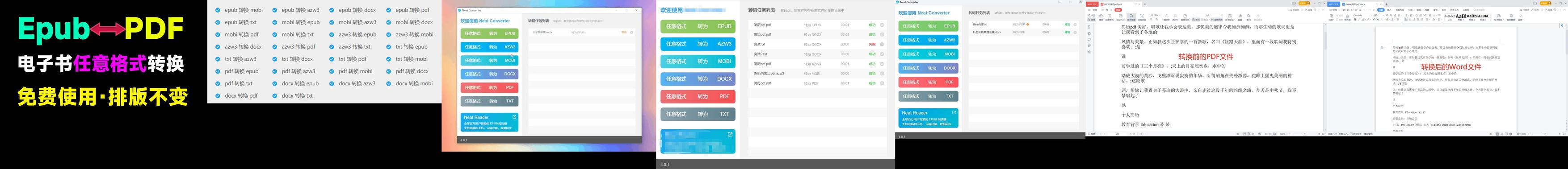1568x169 pixels.
Task: Click the action icon on ReadME.txt task row
Action: pos(1075,25)
